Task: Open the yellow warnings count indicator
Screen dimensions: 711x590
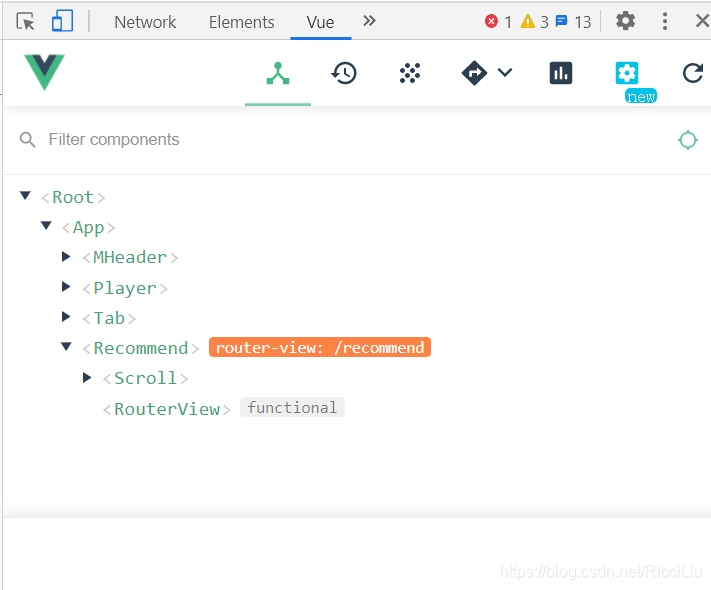Action: pyautogui.click(x=535, y=21)
